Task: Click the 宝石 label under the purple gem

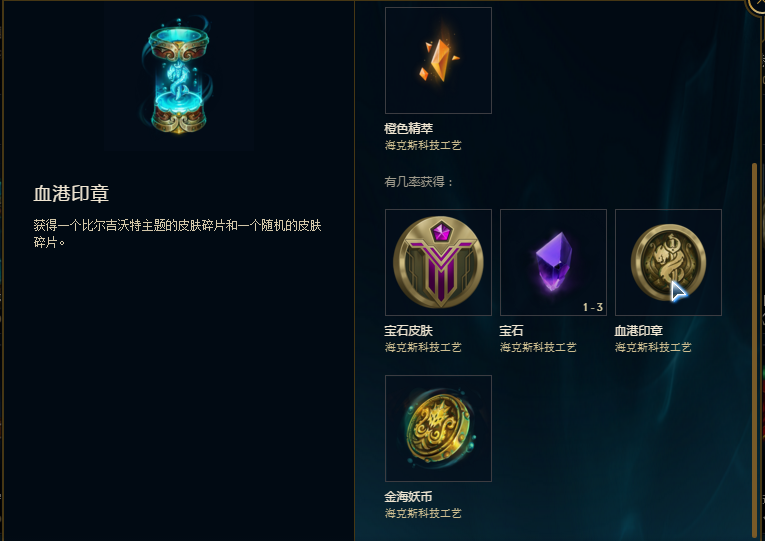Action: tap(511, 331)
